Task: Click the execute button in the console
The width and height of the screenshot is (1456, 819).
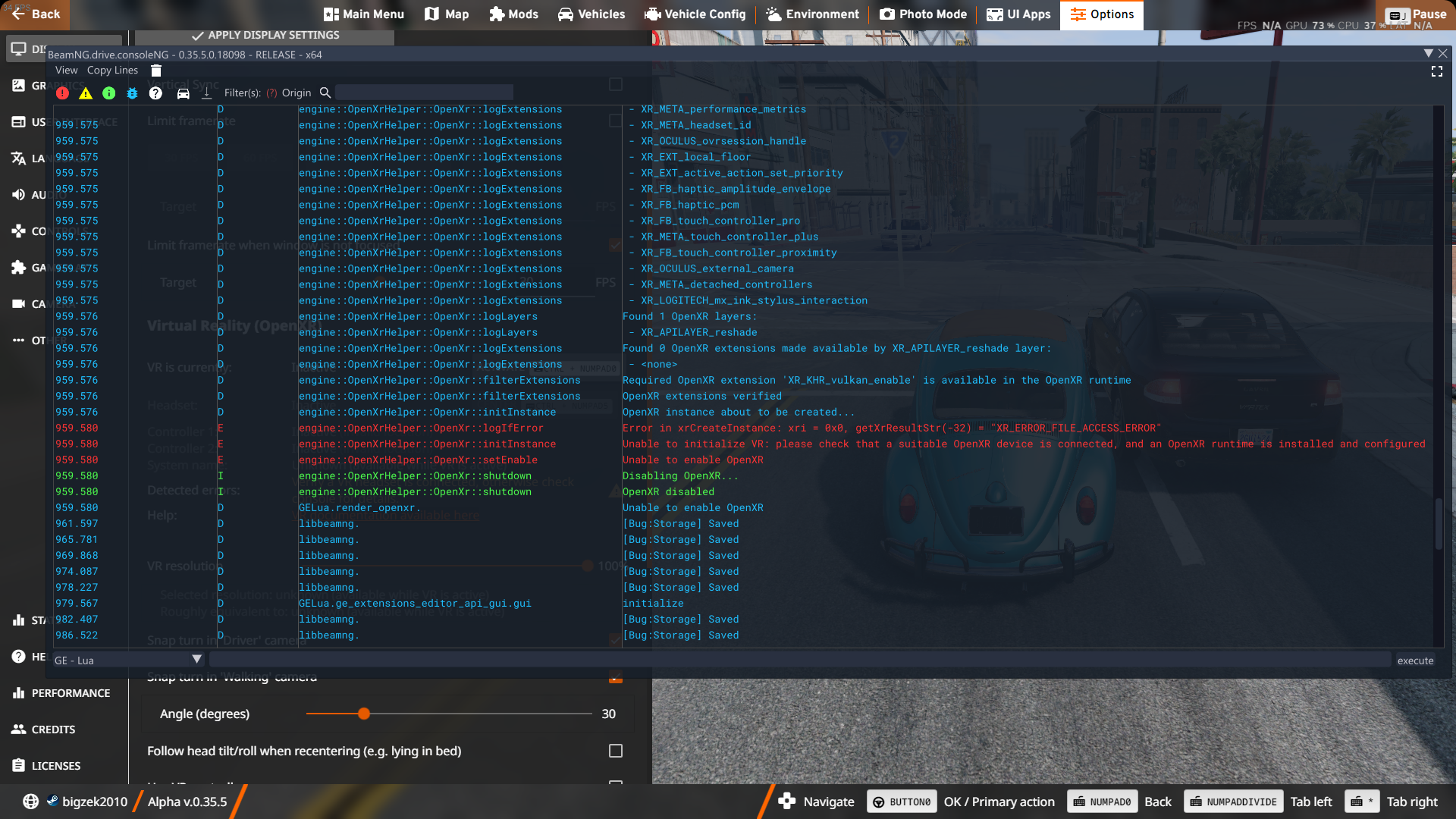Action: (x=1415, y=661)
